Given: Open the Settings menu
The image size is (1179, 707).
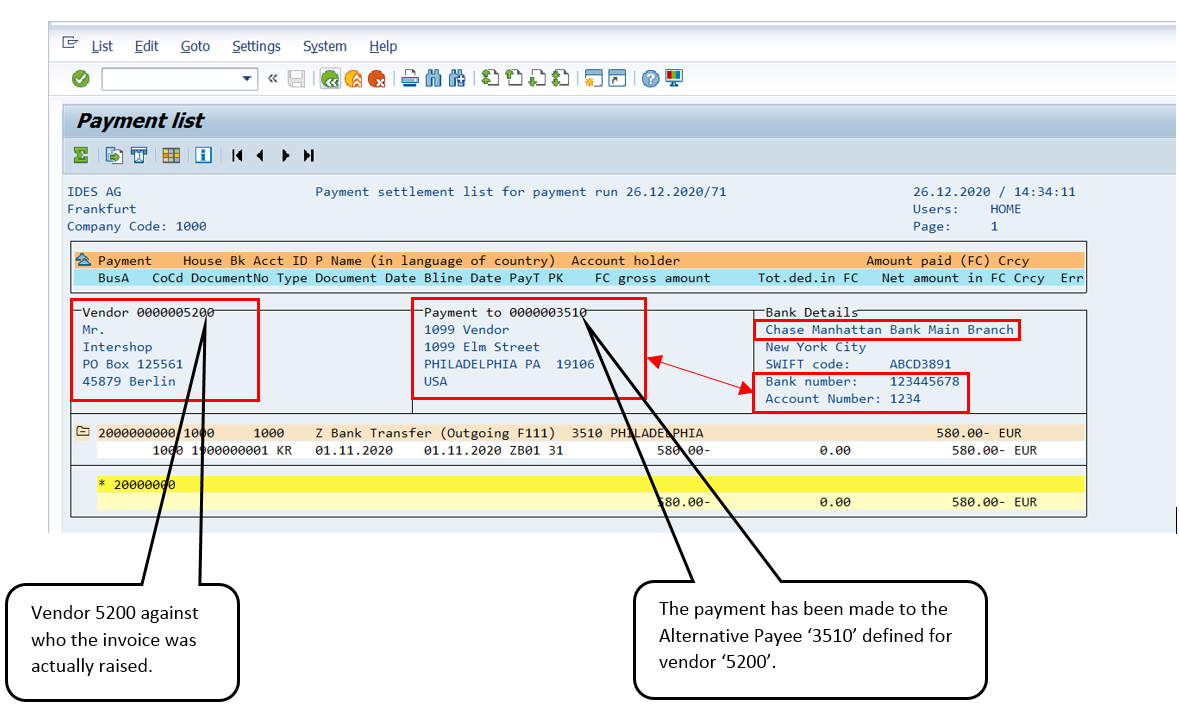Looking at the screenshot, I should [256, 46].
